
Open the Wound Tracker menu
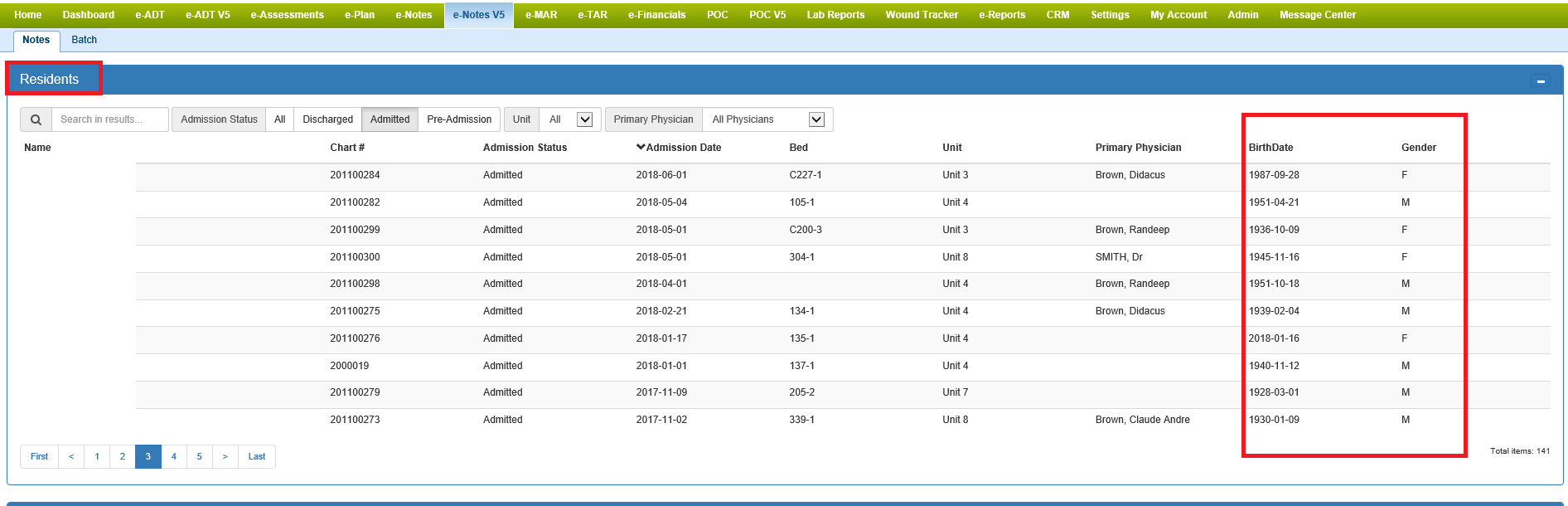coord(922,15)
